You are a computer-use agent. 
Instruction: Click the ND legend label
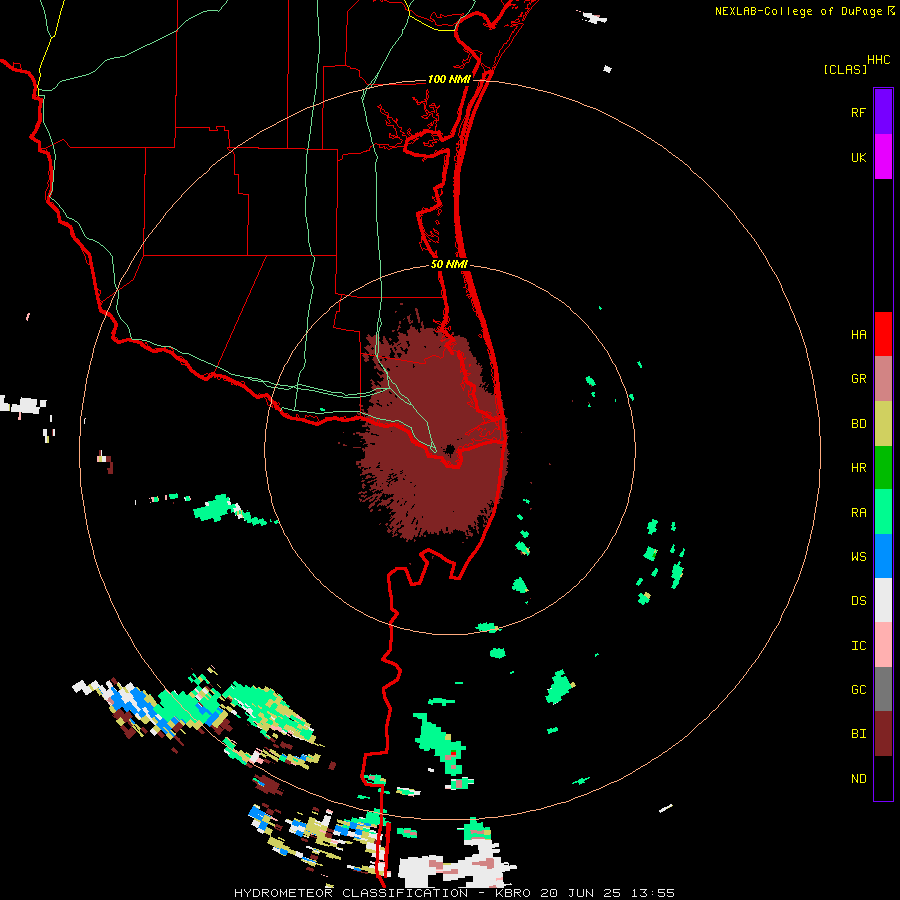pos(858,779)
